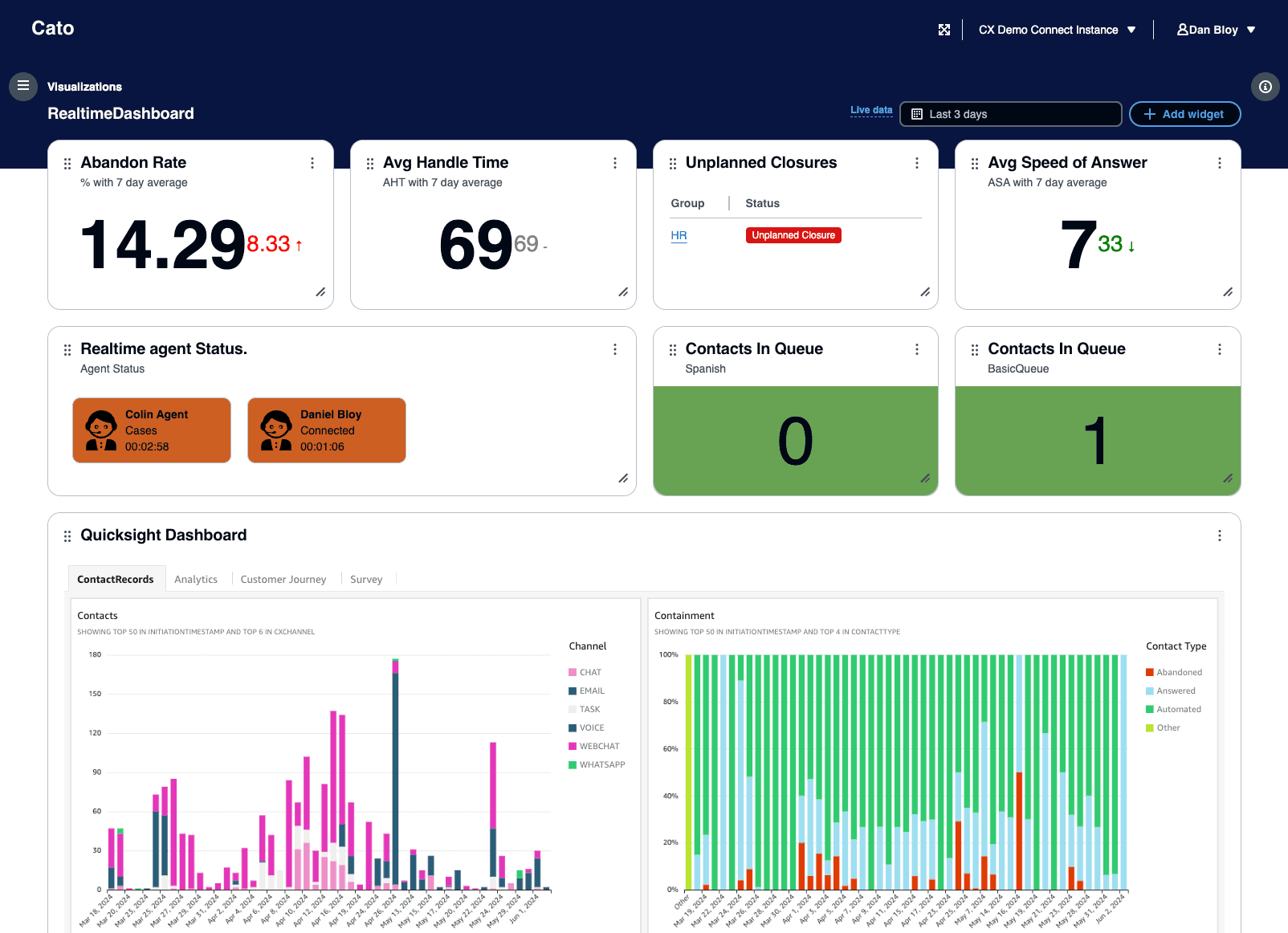Open the Dan Bloy user menu

(x=1216, y=30)
